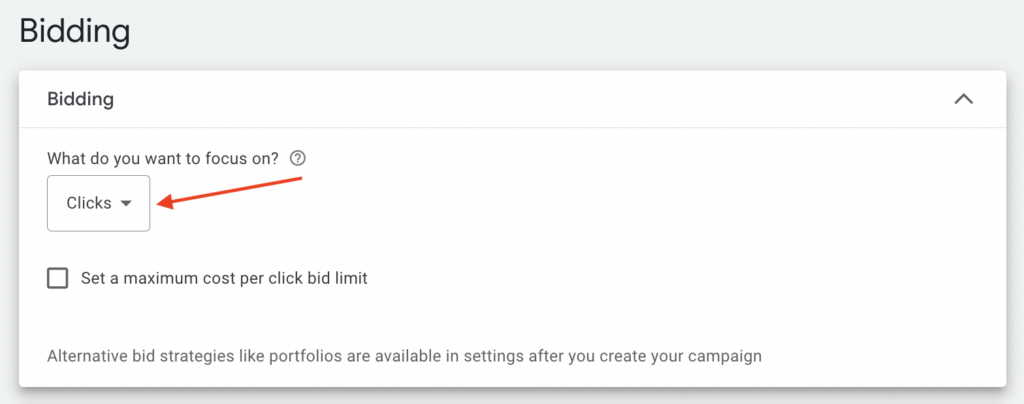This screenshot has height=404, width=1024.
Task: Click the Bidding card header title
Action: coord(81,99)
